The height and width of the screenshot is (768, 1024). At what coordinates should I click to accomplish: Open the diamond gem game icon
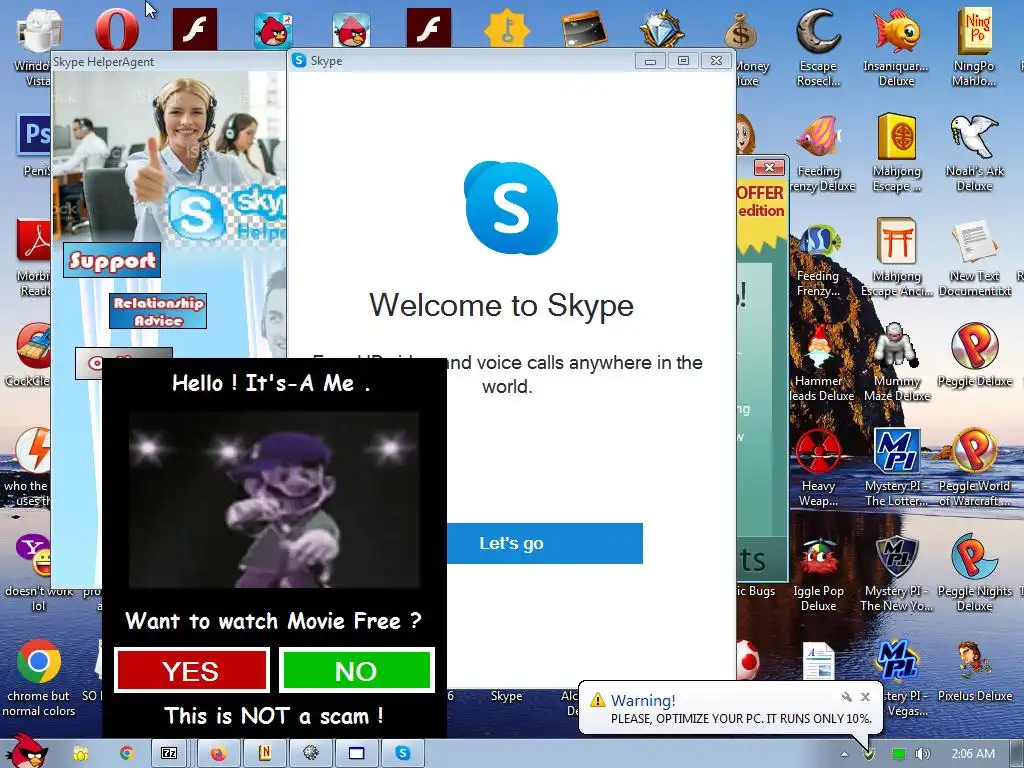662,29
